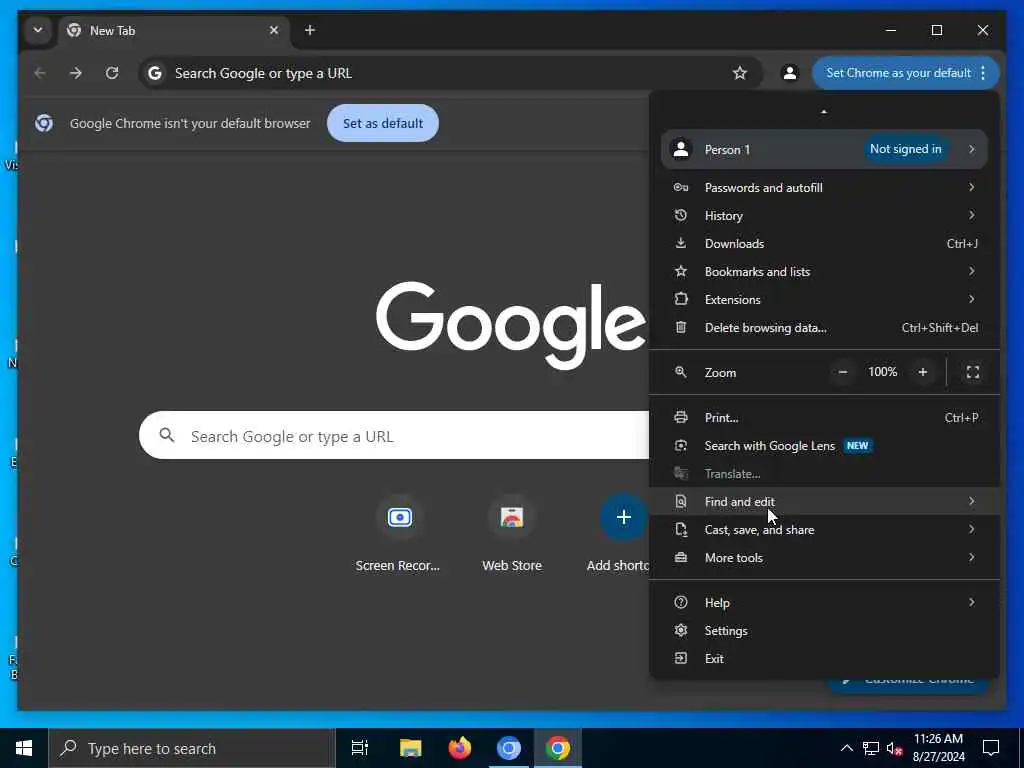Open the Windows Start button

24,748
